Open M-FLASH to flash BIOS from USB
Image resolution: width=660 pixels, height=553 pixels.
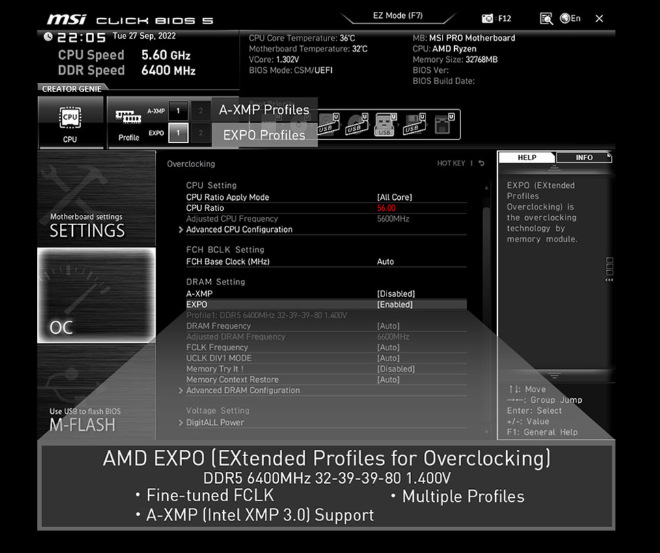(x=96, y=392)
